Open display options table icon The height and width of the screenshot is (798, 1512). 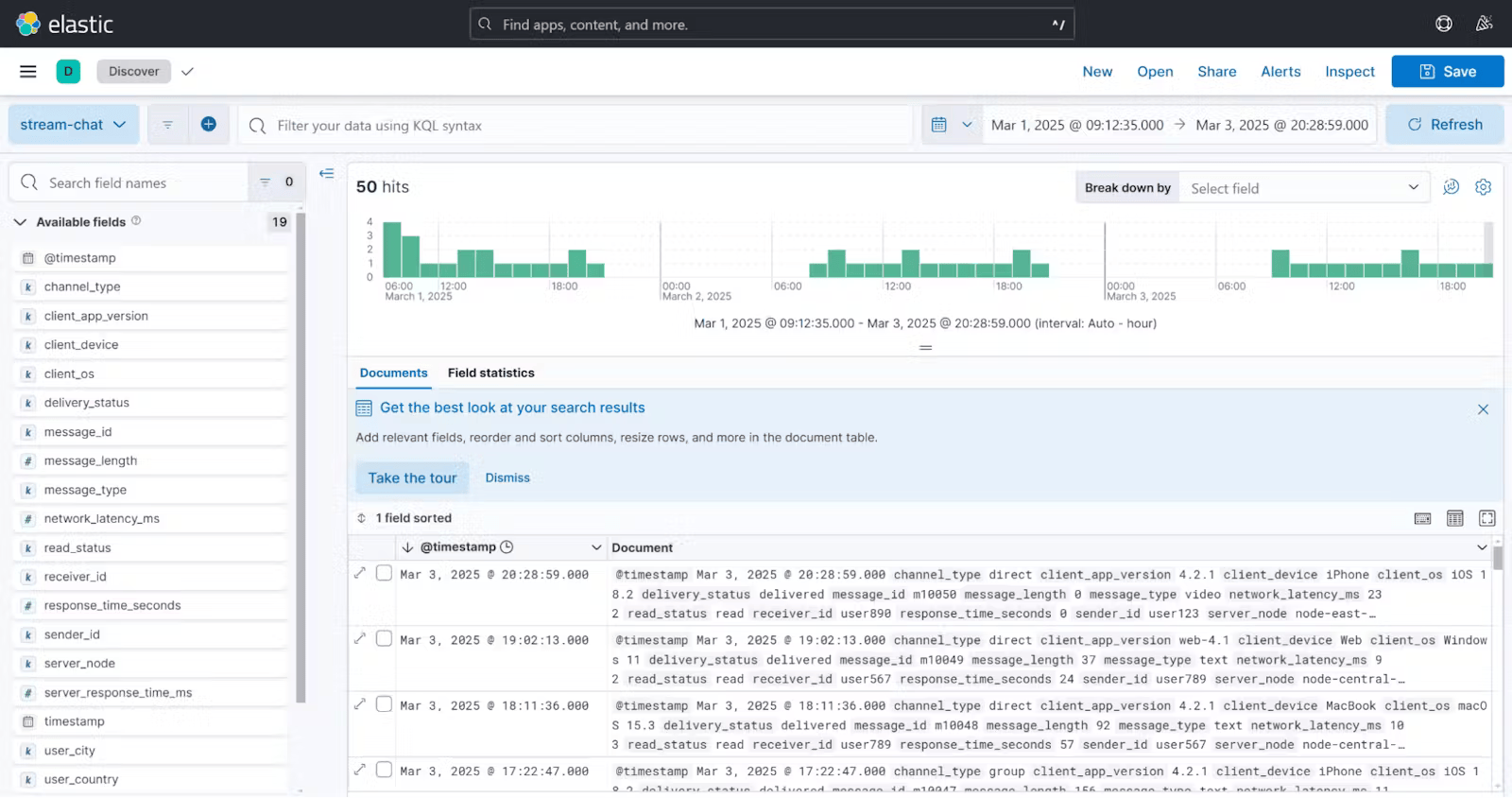pyautogui.click(x=1454, y=518)
